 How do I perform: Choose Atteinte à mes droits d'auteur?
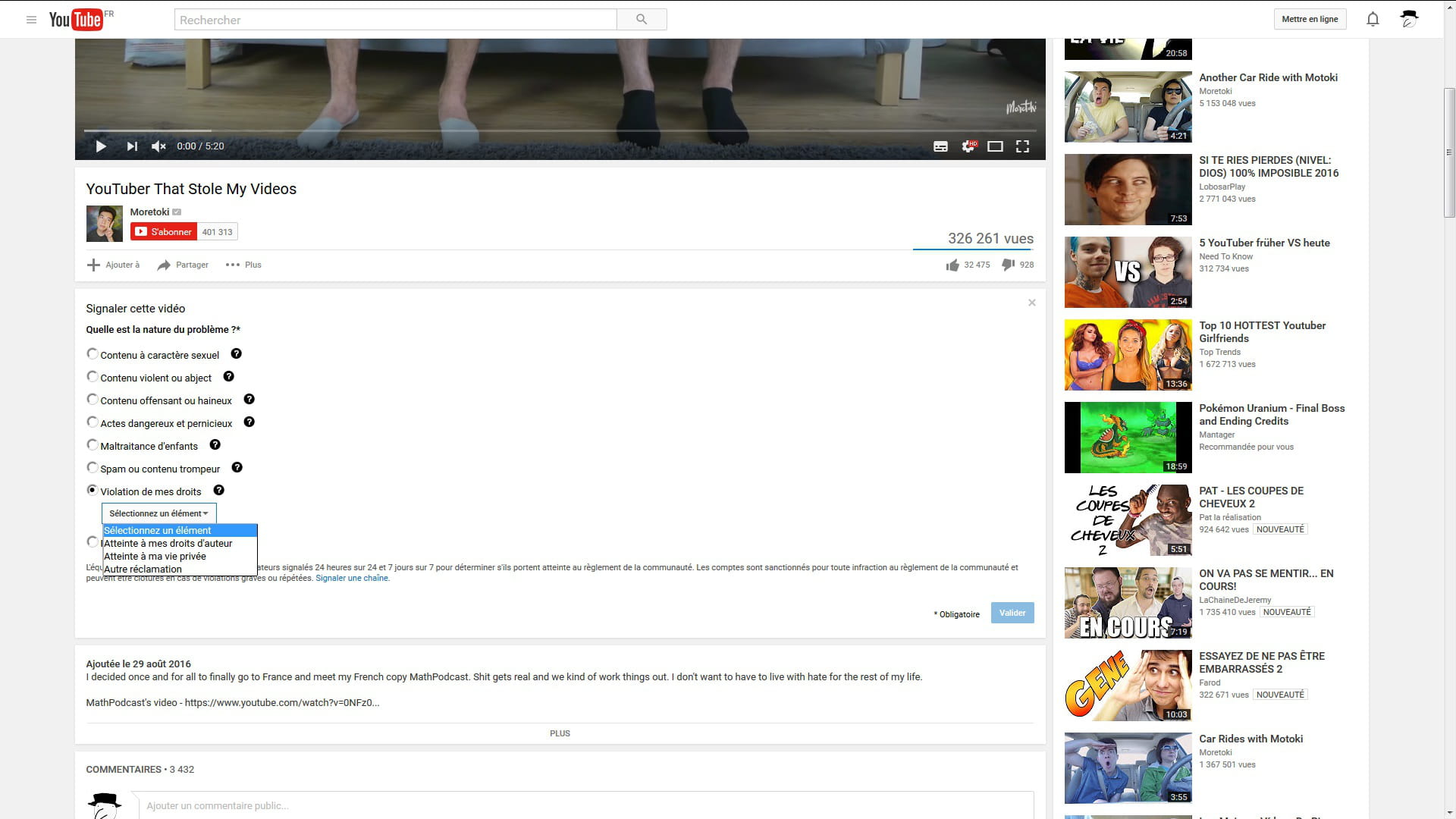point(180,544)
